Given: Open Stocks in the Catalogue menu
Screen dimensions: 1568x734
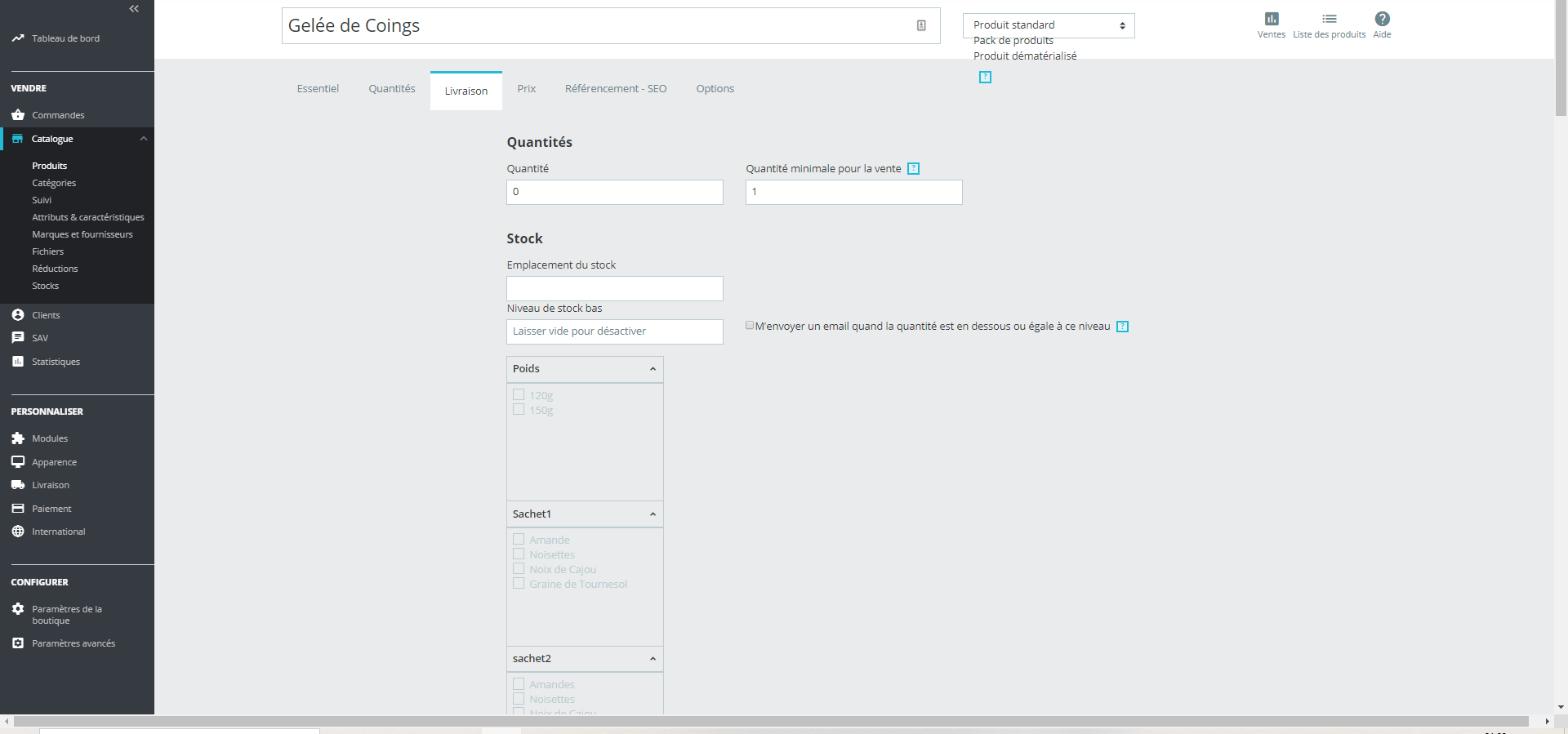Looking at the screenshot, I should [46, 286].
